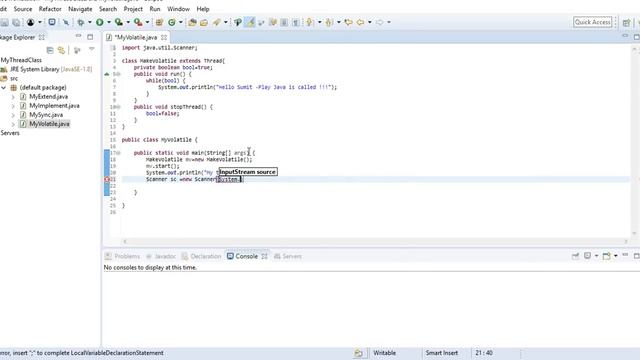Image resolution: width=640 pixels, height=360 pixels.
Task: Click the Skip All Breakpoints icon
Action: [x=66, y=22]
